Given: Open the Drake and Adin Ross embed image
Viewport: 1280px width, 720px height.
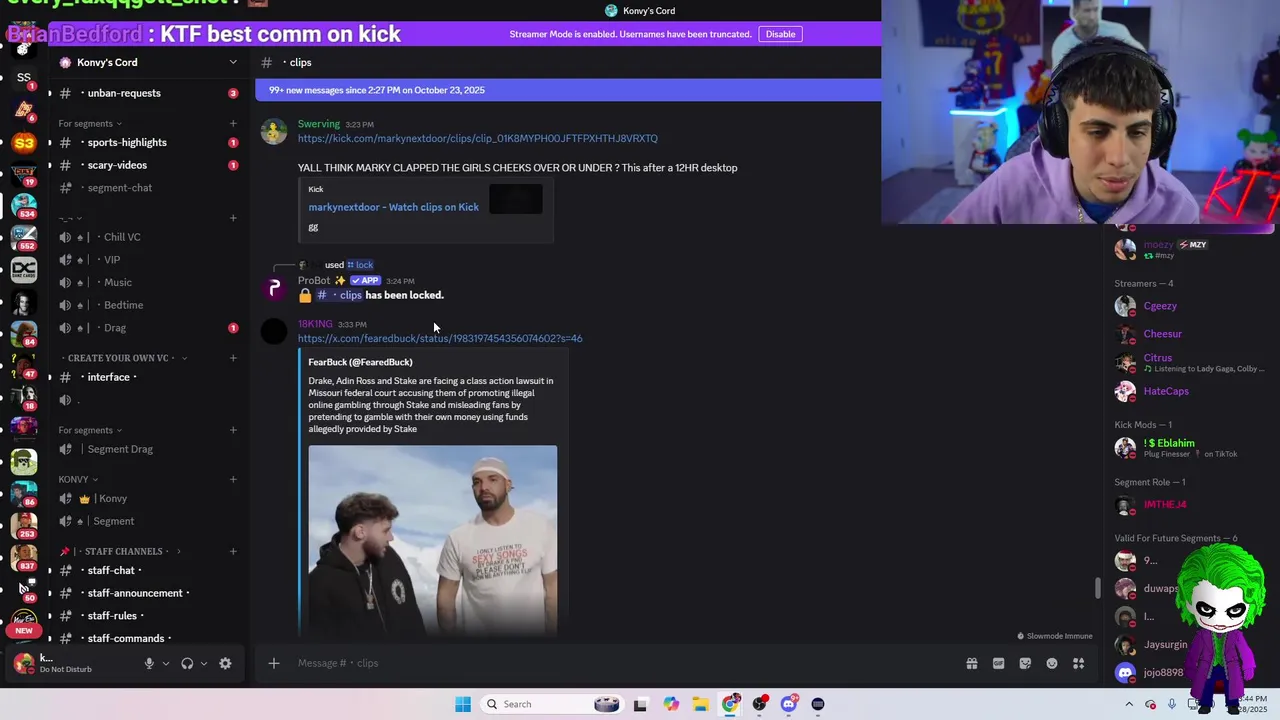Looking at the screenshot, I should pyautogui.click(x=432, y=540).
